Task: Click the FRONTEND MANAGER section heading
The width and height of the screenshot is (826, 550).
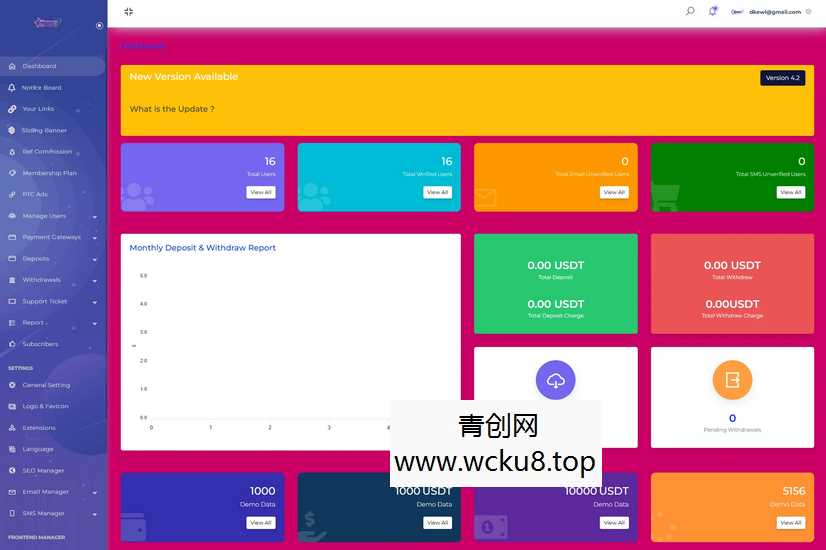Action: pos(36,537)
